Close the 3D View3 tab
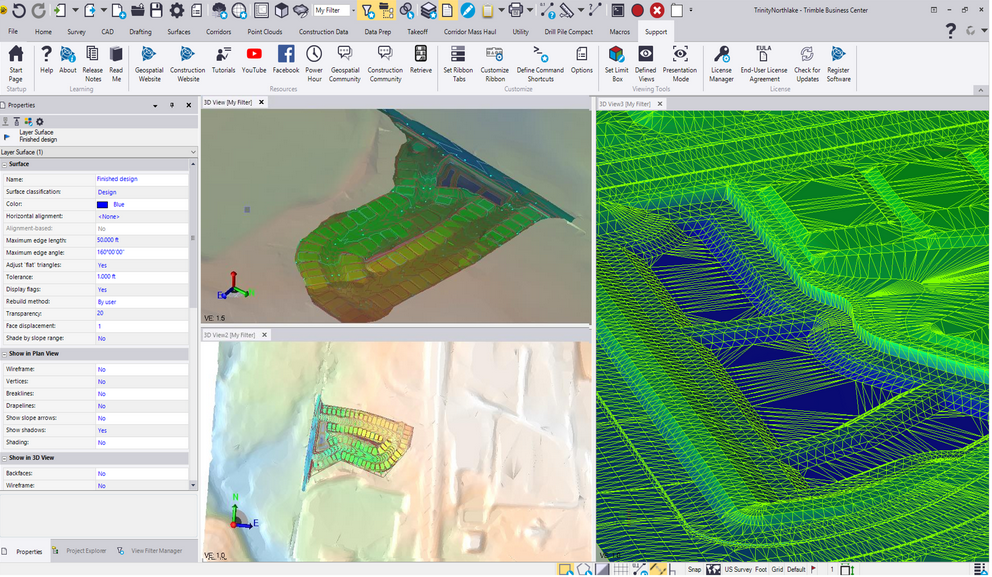992x577 pixels. tap(660, 104)
